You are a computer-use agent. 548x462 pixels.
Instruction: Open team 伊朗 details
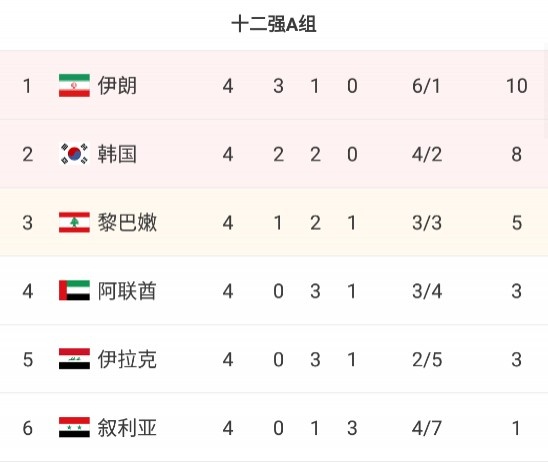click(x=117, y=85)
